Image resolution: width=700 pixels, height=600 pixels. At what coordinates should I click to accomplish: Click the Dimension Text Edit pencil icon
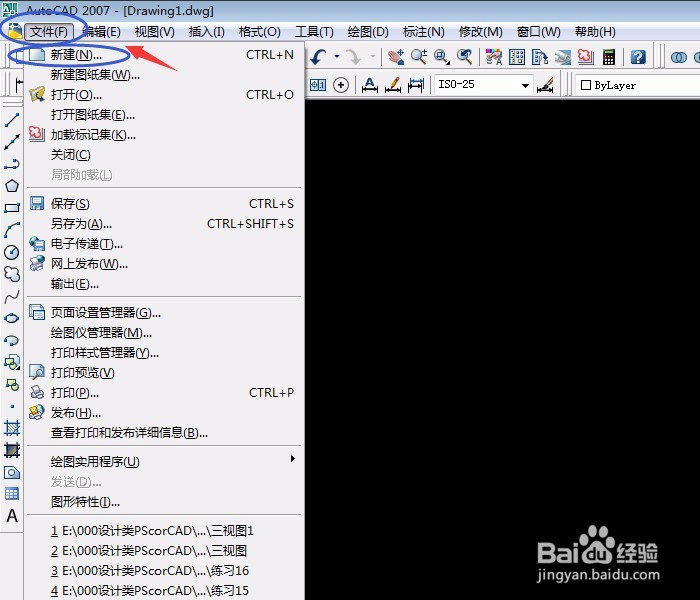pos(393,85)
